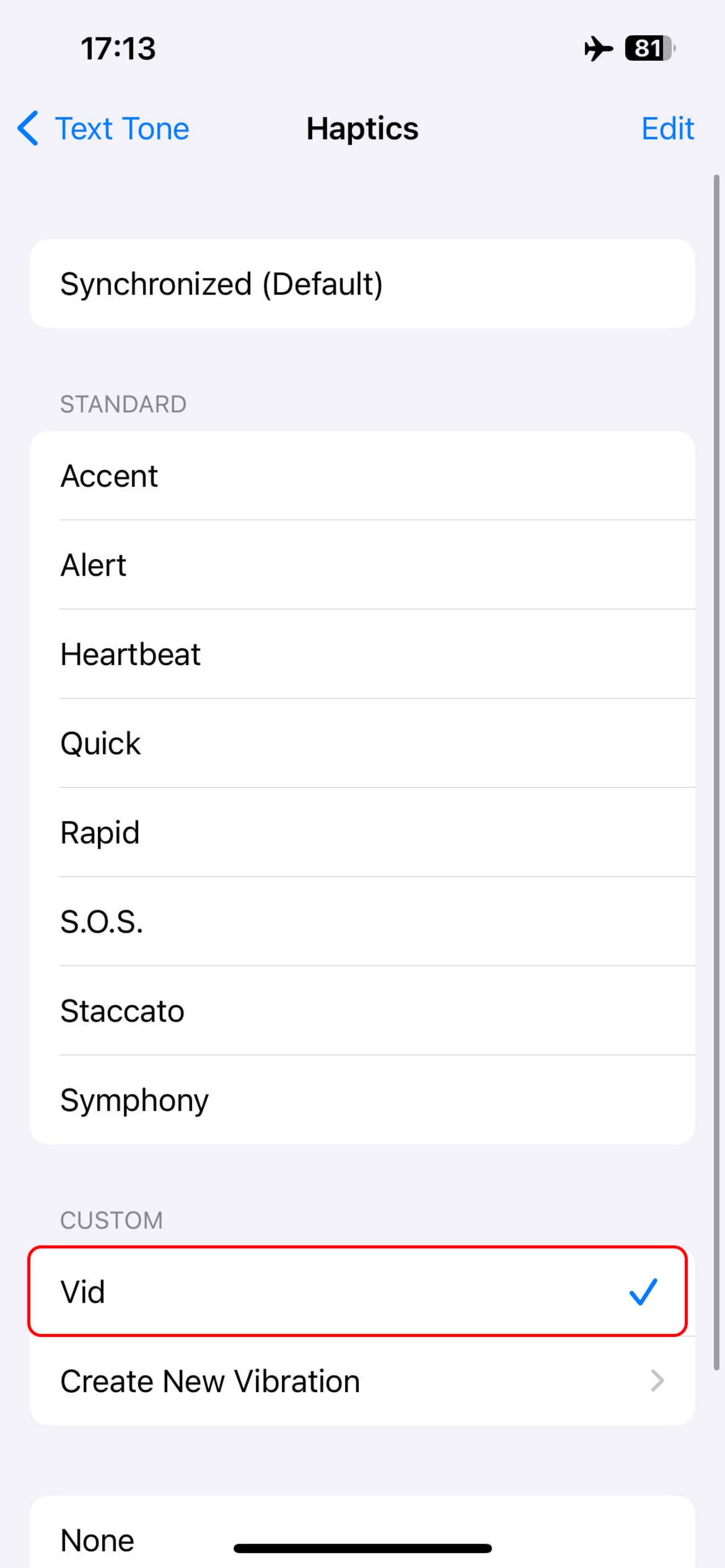The image size is (725, 1568).
Task: Tap the blue checkmark next to Vid
Action: (x=643, y=1292)
